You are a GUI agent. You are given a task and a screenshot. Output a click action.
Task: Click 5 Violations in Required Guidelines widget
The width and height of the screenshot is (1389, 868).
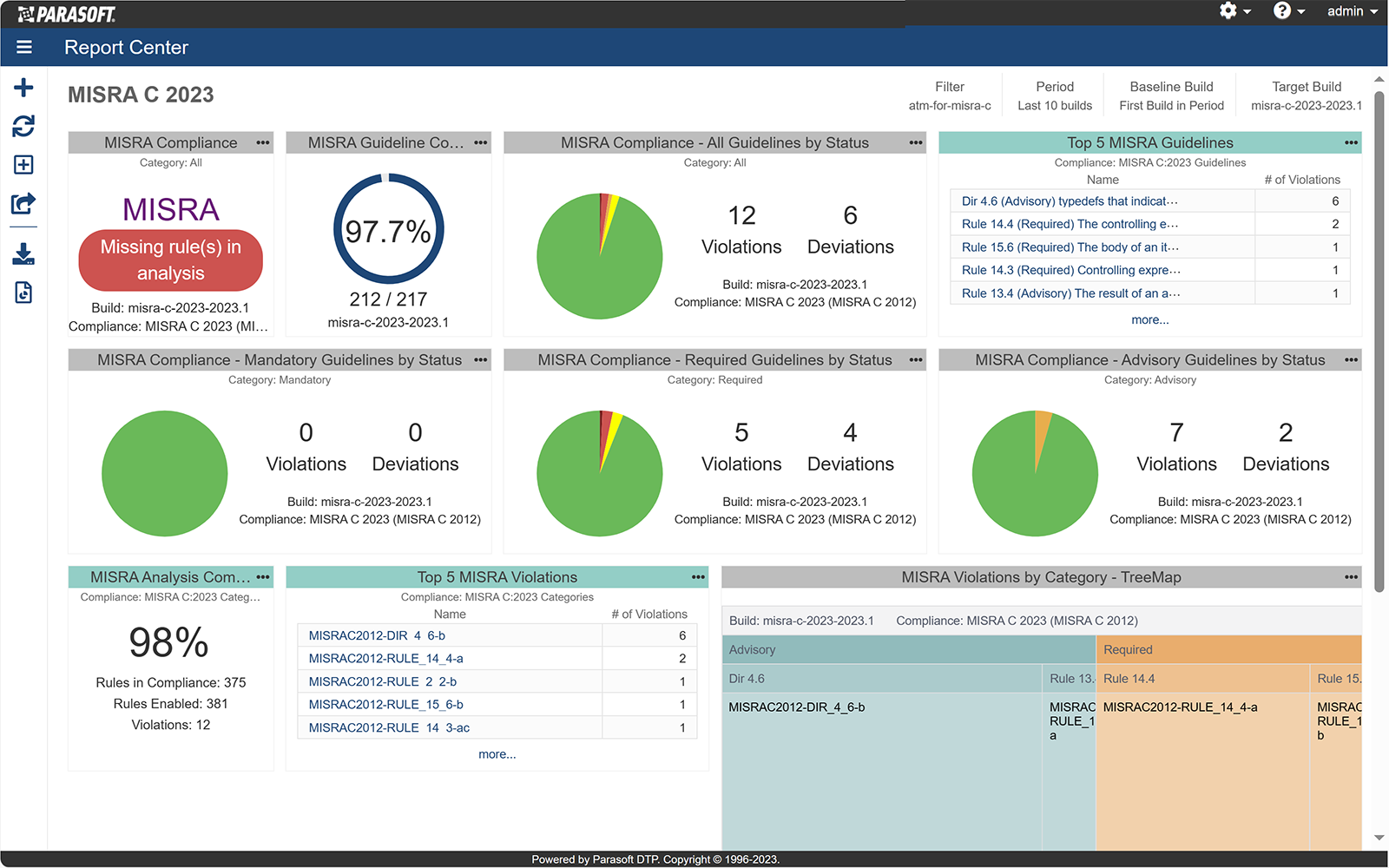[741, 447]
